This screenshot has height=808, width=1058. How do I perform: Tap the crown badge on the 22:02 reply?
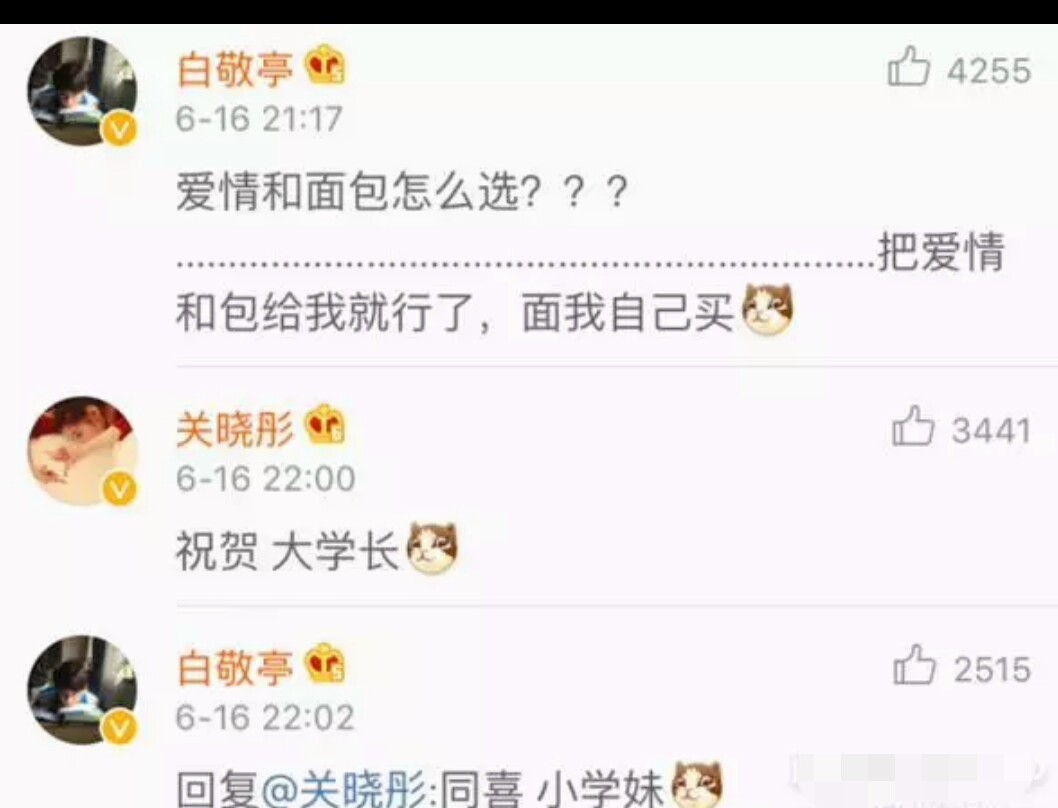click(325, 664)
